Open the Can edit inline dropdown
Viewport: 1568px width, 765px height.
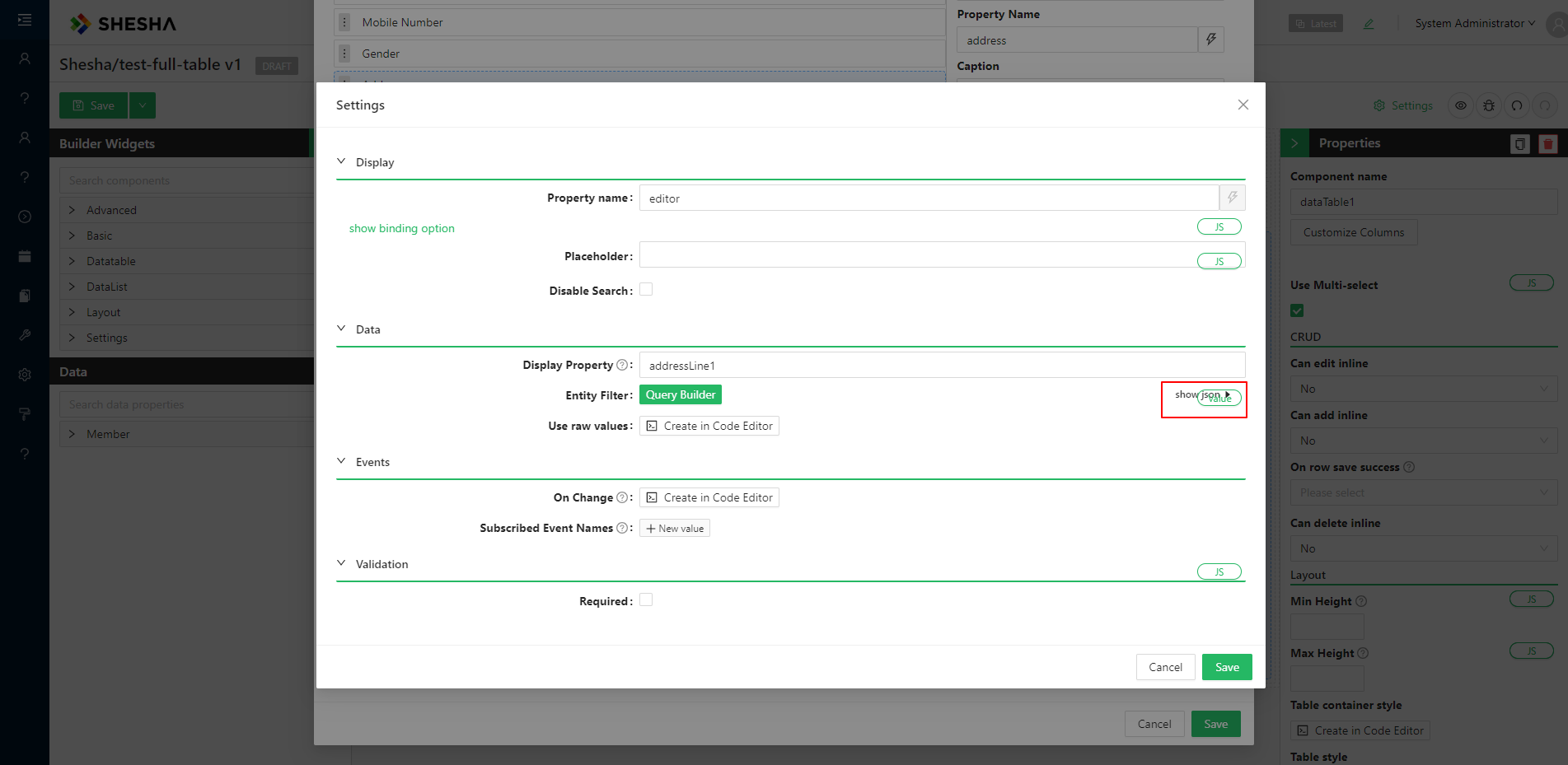click(1423, 388)
